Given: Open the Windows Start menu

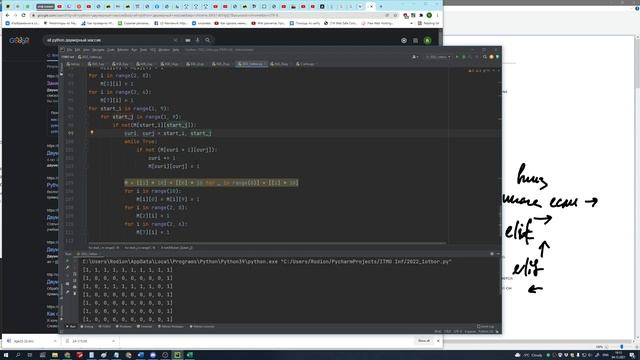Looking at the screenshot, I should (x=6, y=355).
